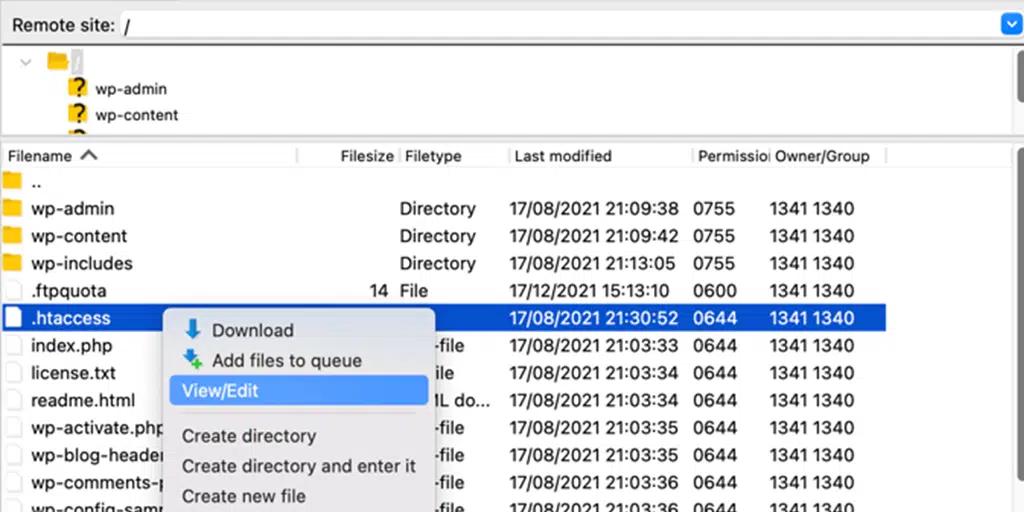Viewport: 1024px width, 512px height.
Task: Click the .ftpquota file icon
Action: 14,290
